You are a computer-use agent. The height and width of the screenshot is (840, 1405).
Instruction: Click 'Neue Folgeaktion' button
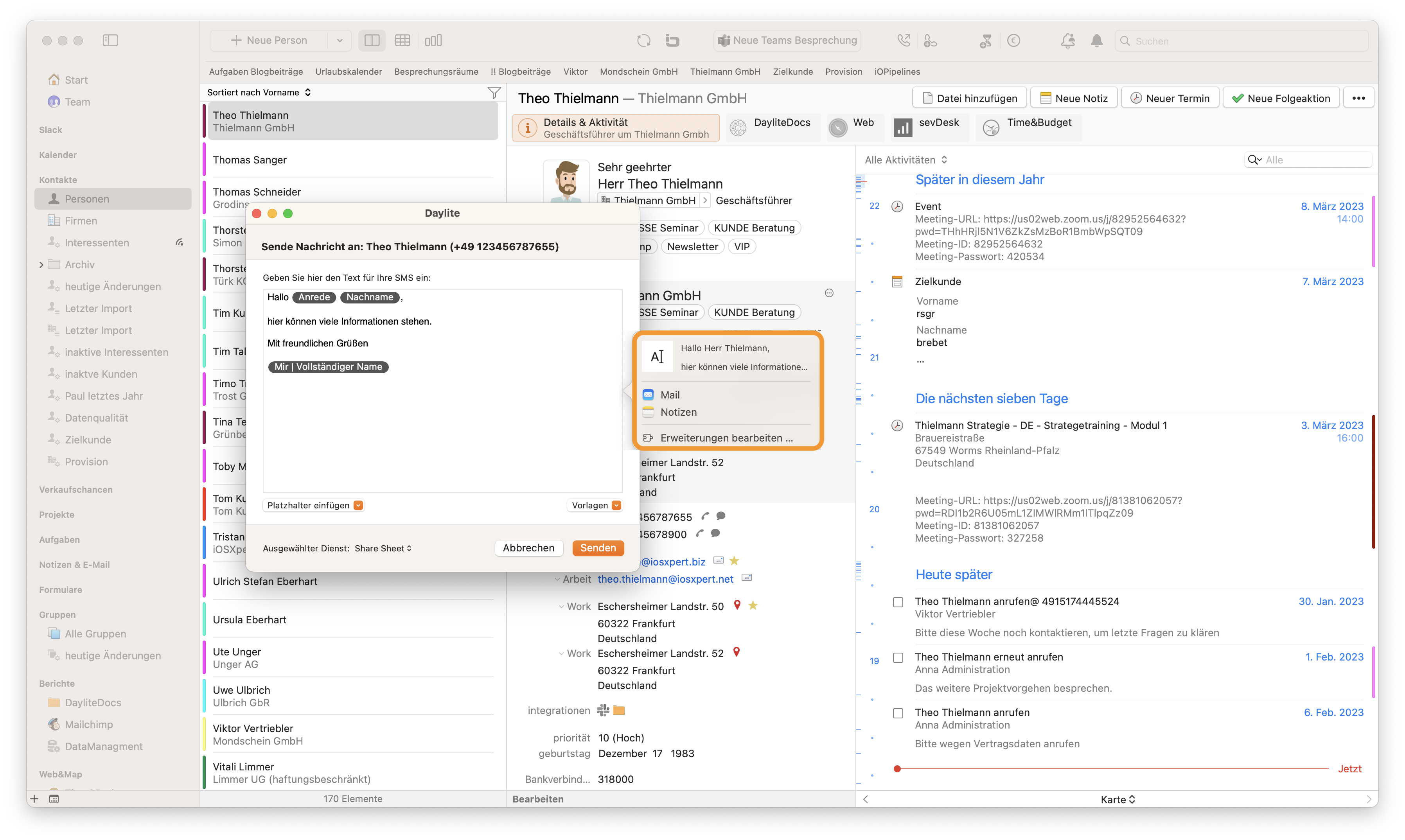click(x=1281, y=98)
